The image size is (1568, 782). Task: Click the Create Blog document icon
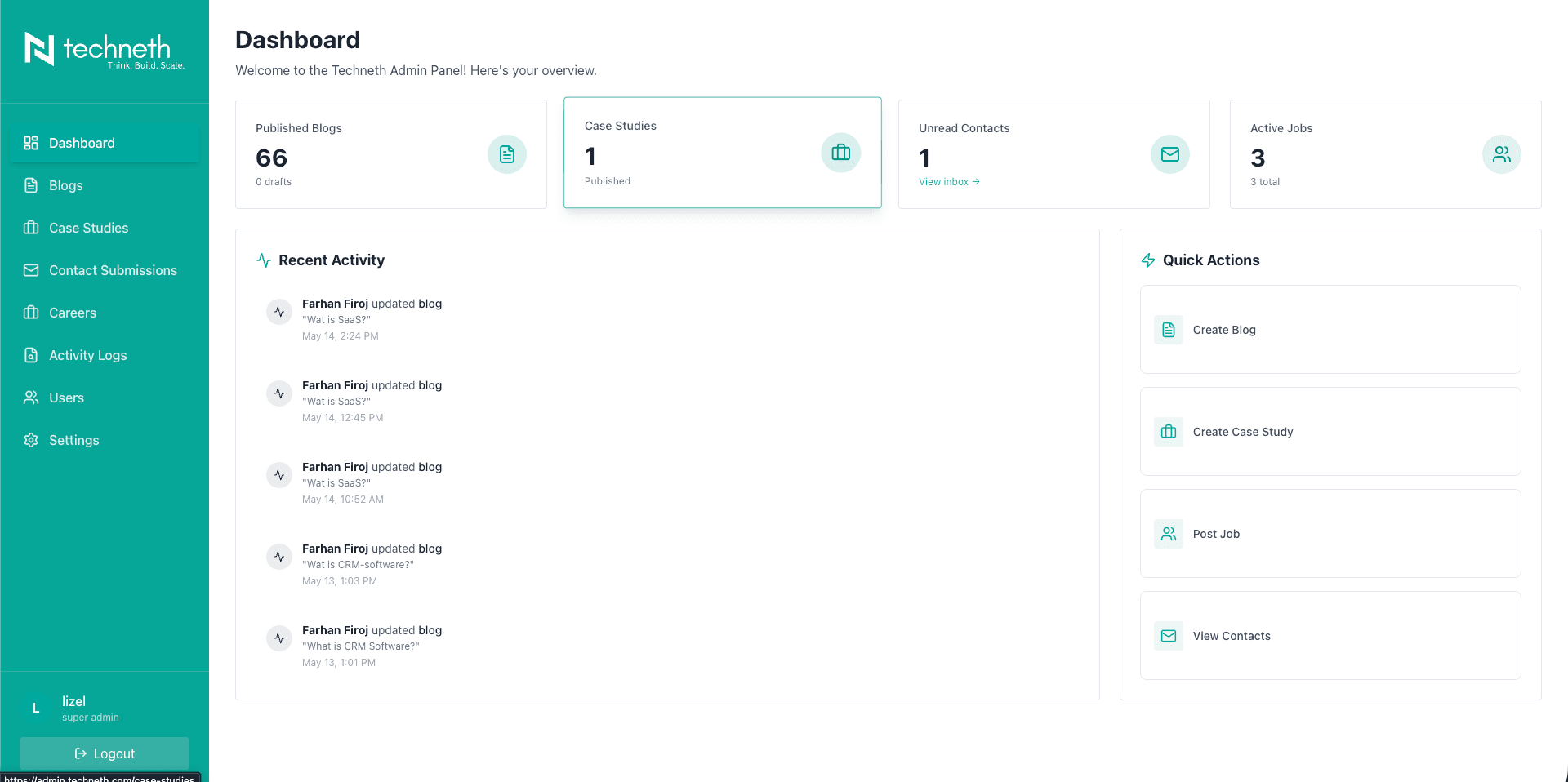coord(1169,330)
